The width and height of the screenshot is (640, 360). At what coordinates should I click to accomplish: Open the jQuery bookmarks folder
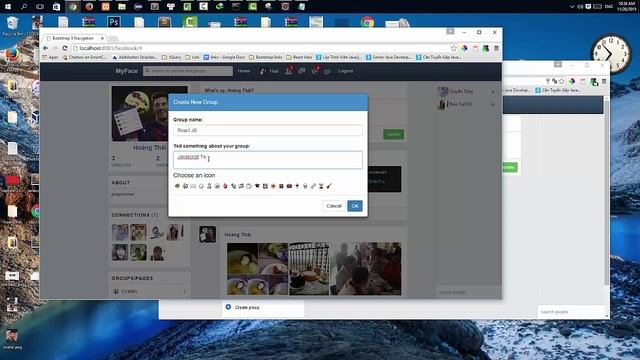(172, 58)
